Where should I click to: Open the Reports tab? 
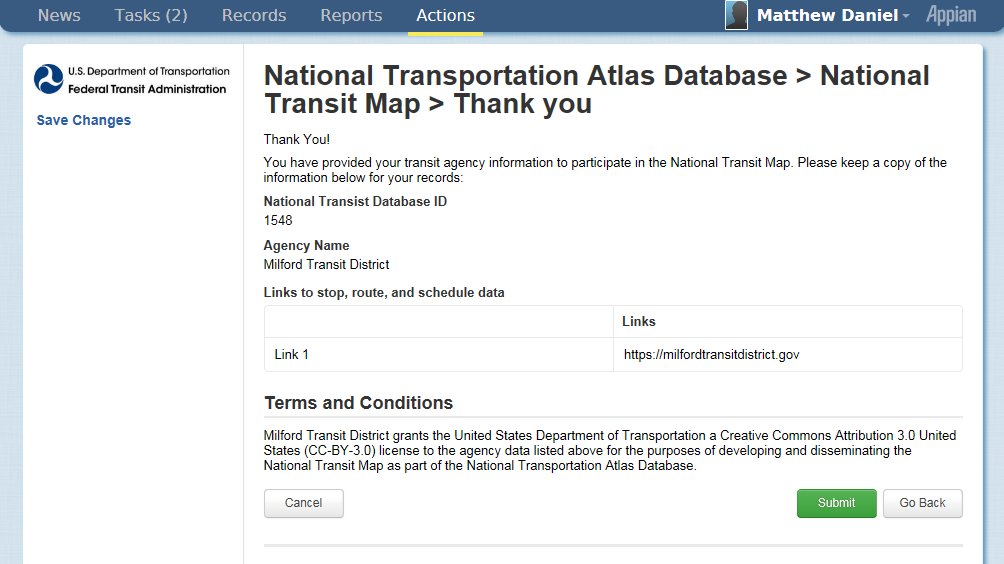click(x=351, y=16)
